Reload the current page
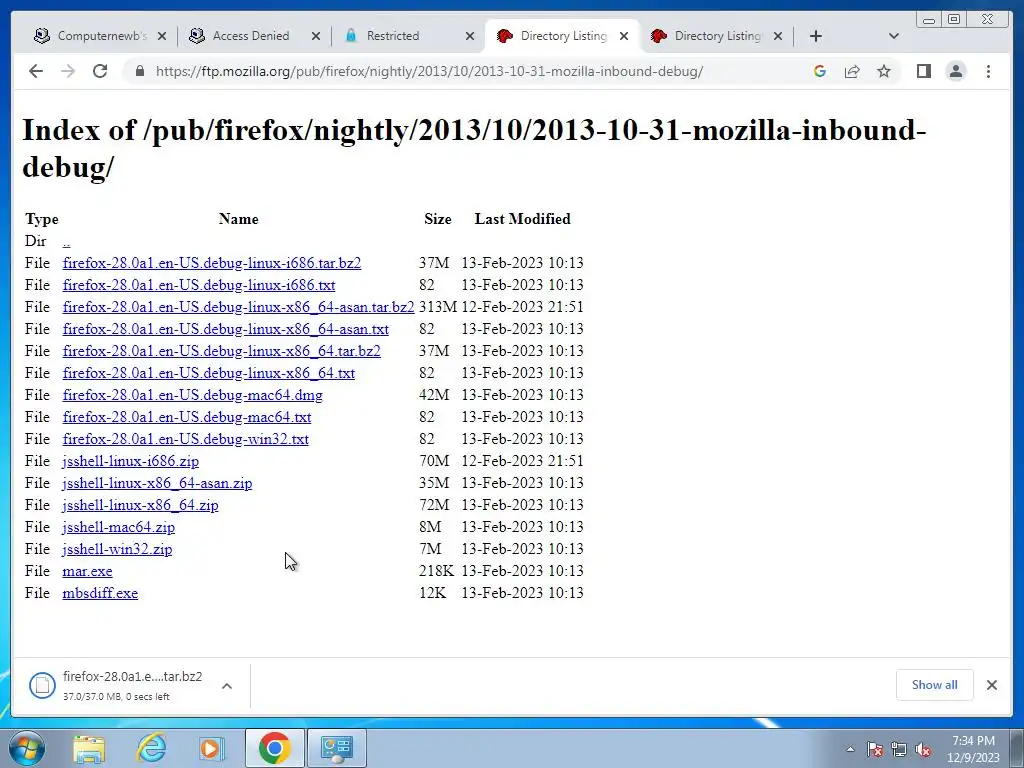The image size is (1024, 768). coord(100,71)
